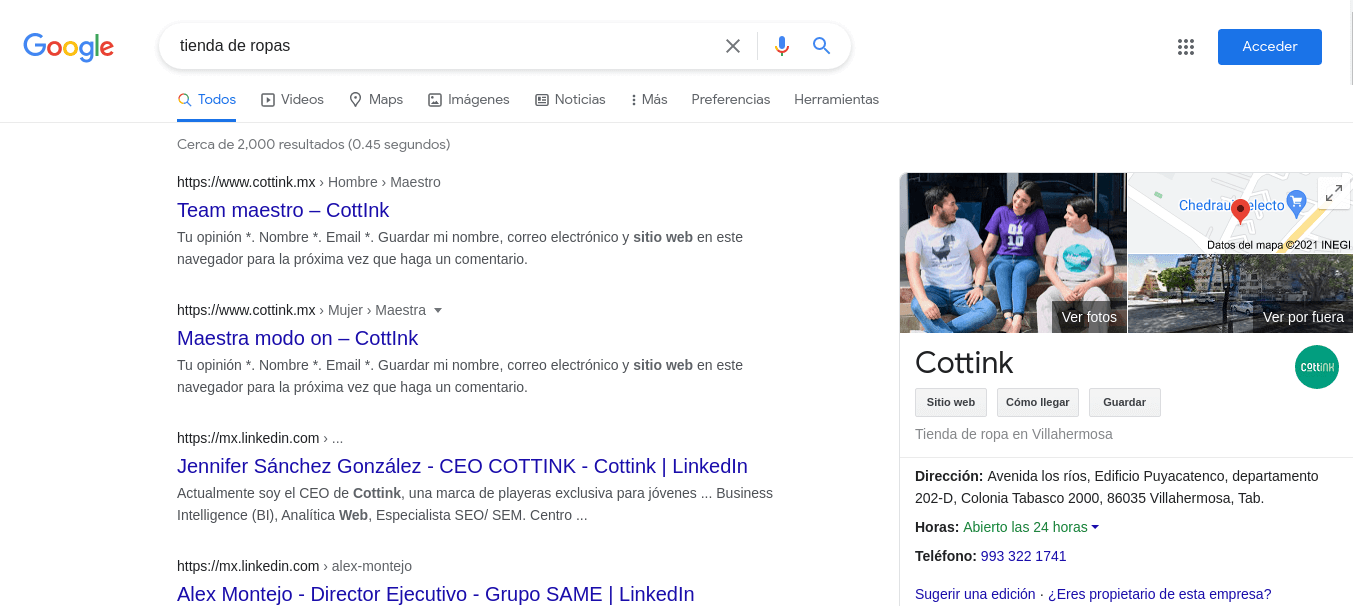Click the Cottink round green logo
The height and width of the screenshot is (606, 1353).
click(1316, 367)
